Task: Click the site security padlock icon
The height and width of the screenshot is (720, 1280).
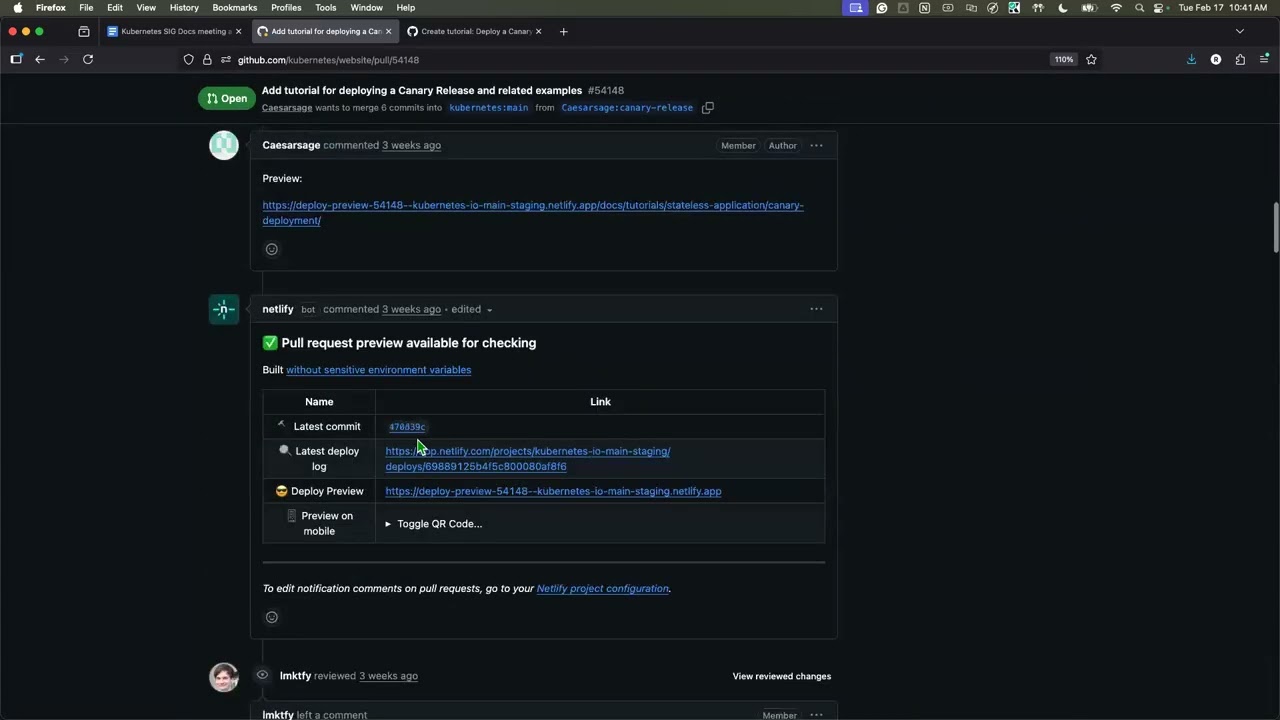Action: click(207, 60)
